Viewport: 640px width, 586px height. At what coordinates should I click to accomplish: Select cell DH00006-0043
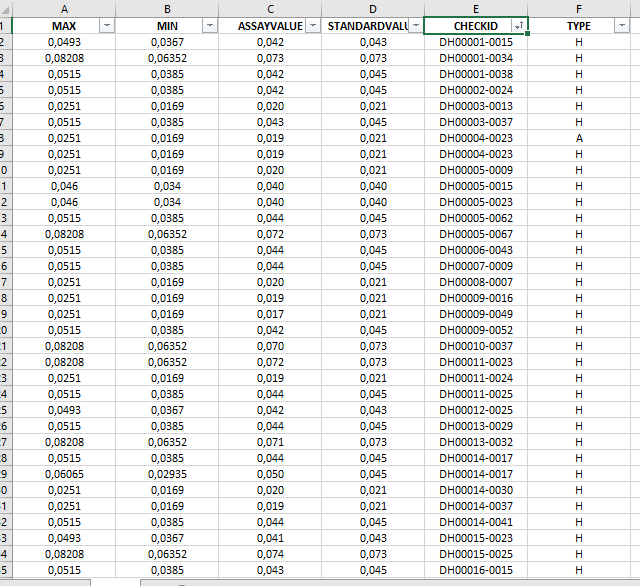[476, 250]
